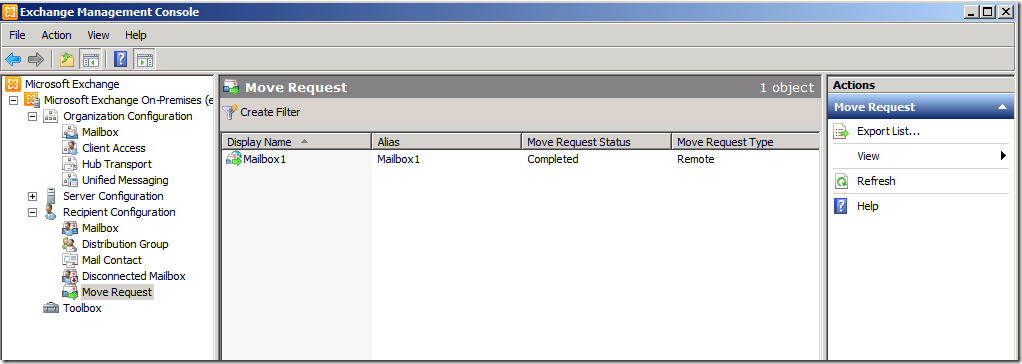
Task: Click the Create Filter funnel icon
Action: point(230,112)
